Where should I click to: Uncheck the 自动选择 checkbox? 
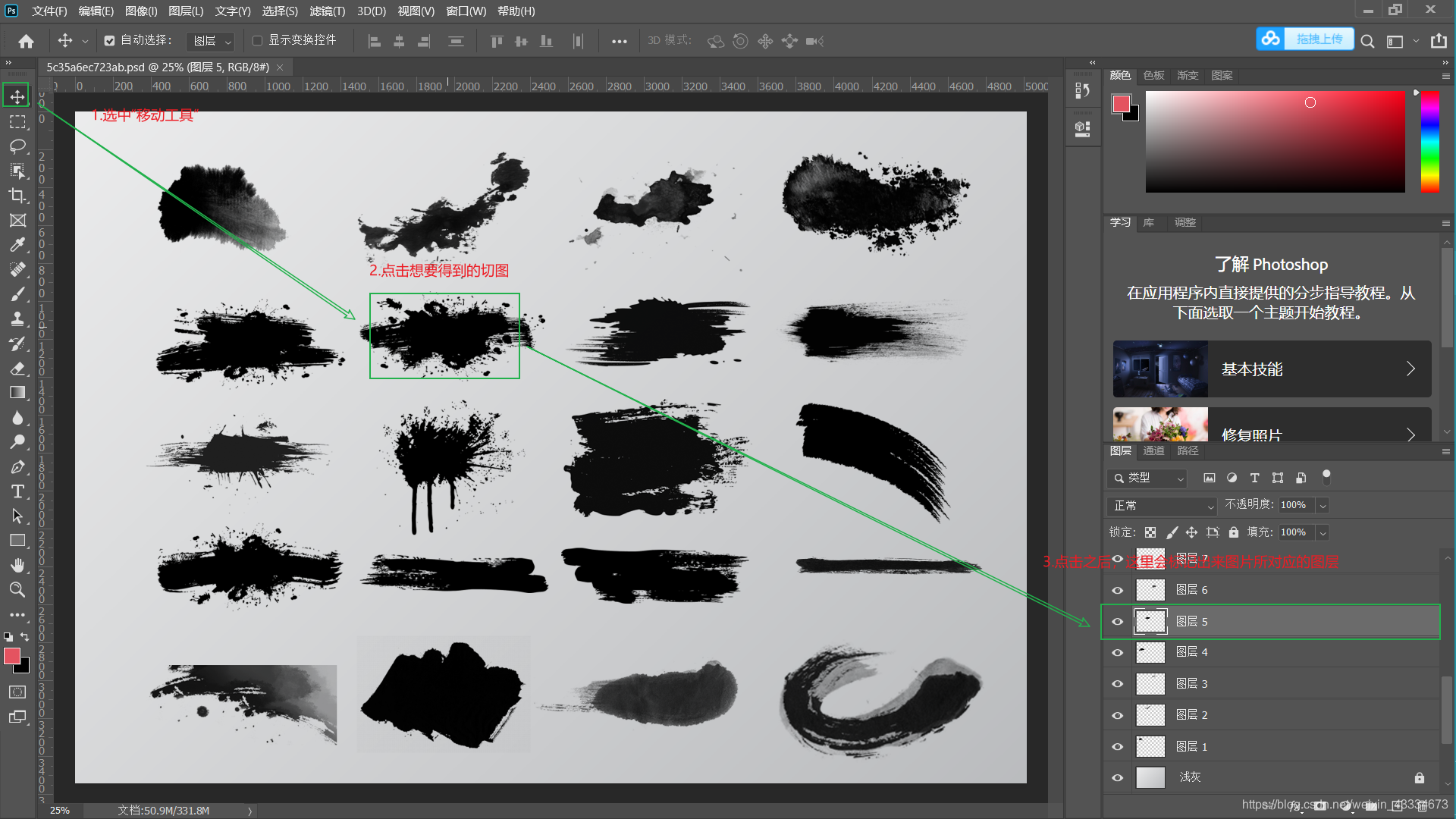[110, 40]
